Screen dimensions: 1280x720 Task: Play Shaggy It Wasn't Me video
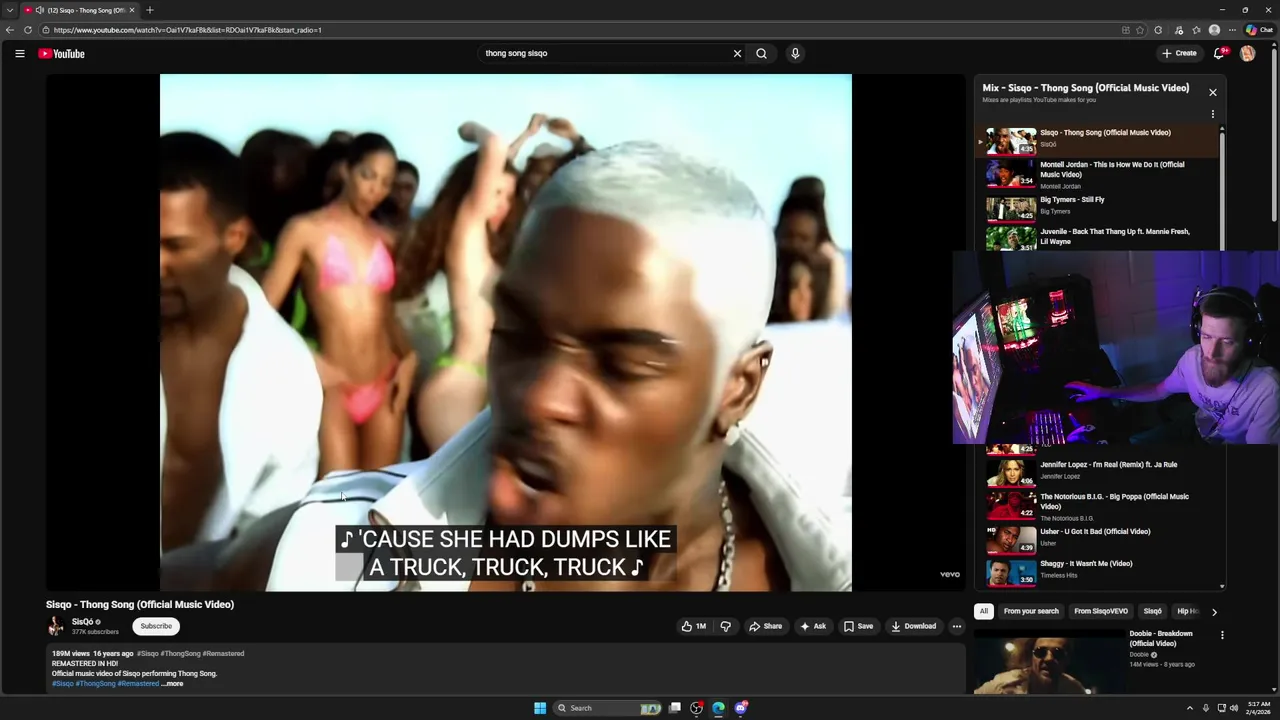coord(1098,571)
